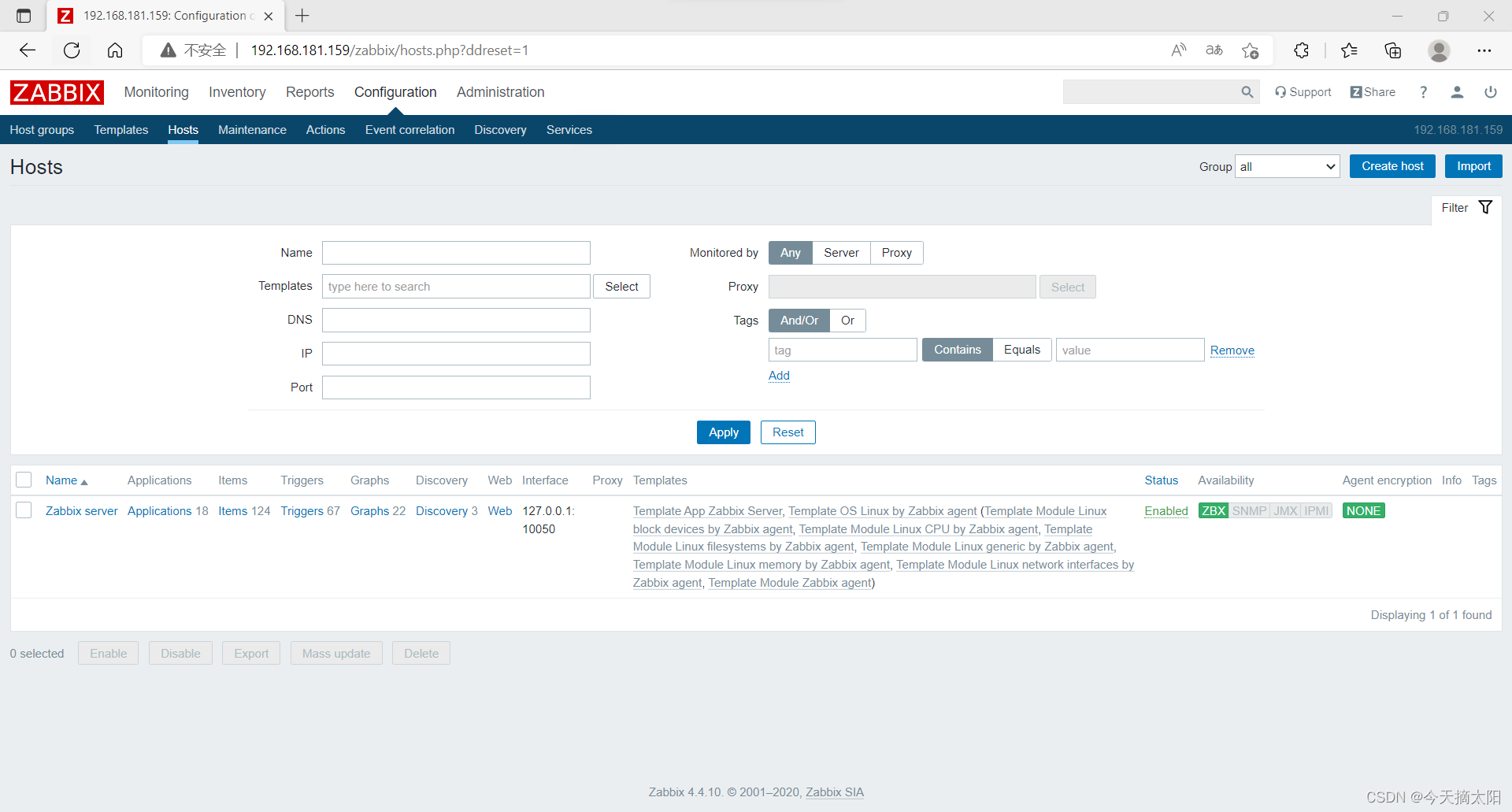Add page to favorites star icon
Screen dimensions: 1512x812
[x=1250, y=50]
